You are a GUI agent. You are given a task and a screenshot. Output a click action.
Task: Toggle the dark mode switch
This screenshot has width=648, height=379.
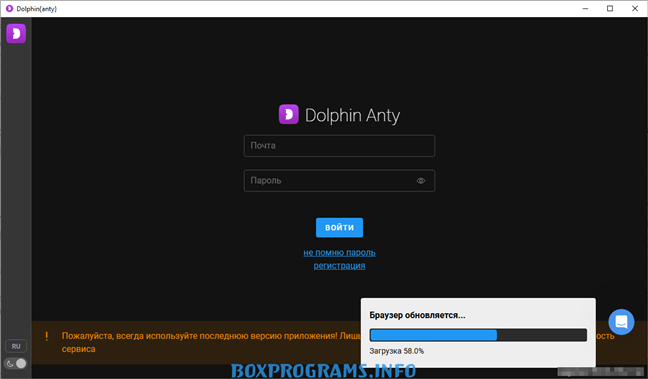(x=16, y=363)
